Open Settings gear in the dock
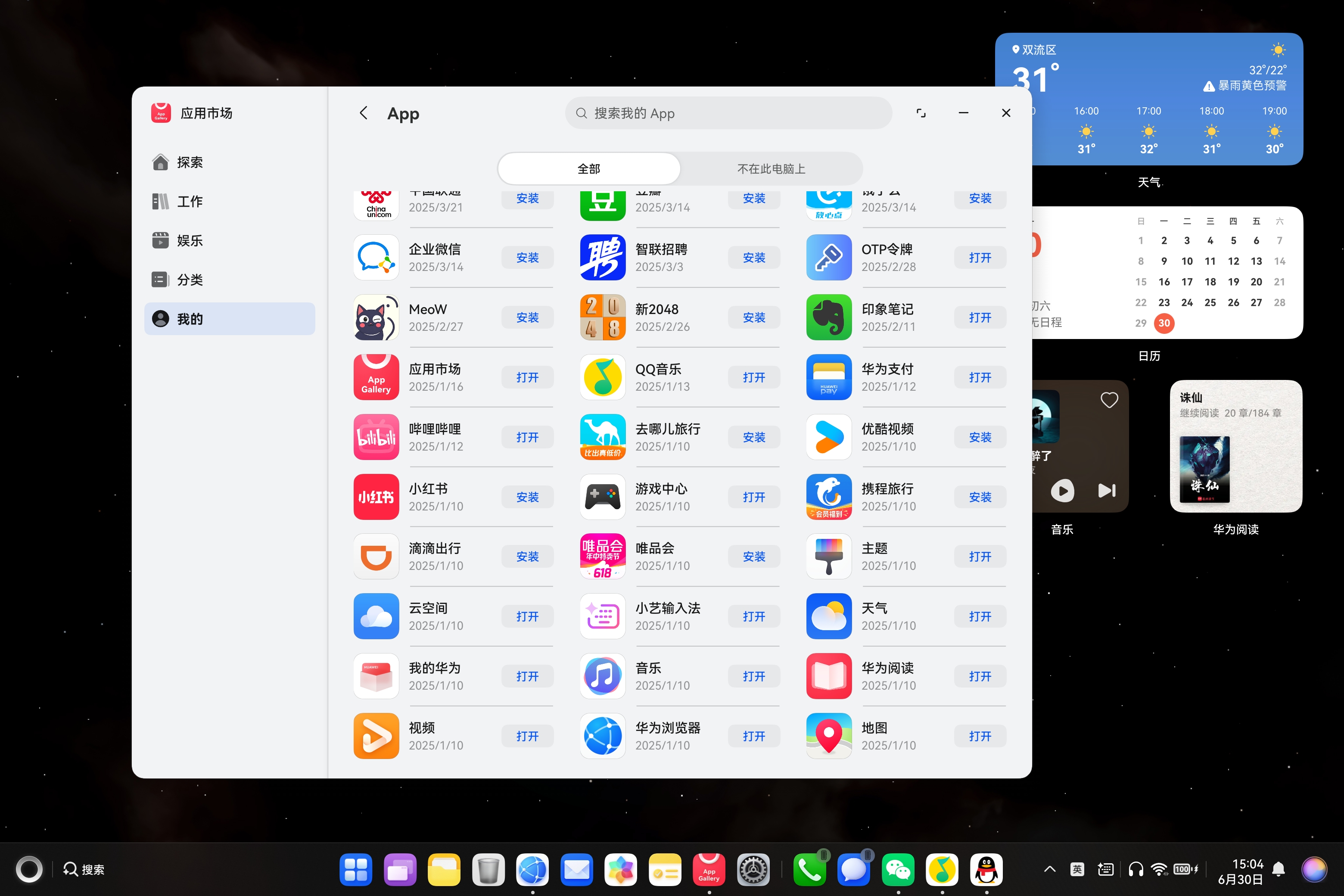Screen dimensions: 1344x896 click(x=753, y=870)
